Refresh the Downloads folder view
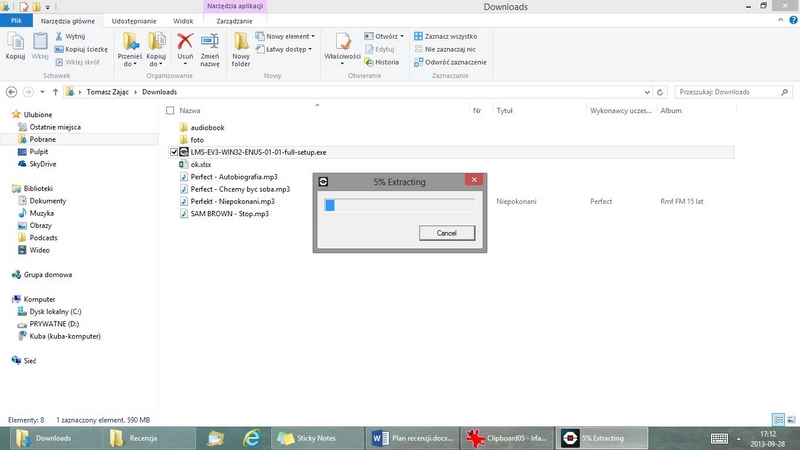This screenshot has width=800, height=450. 660,92
